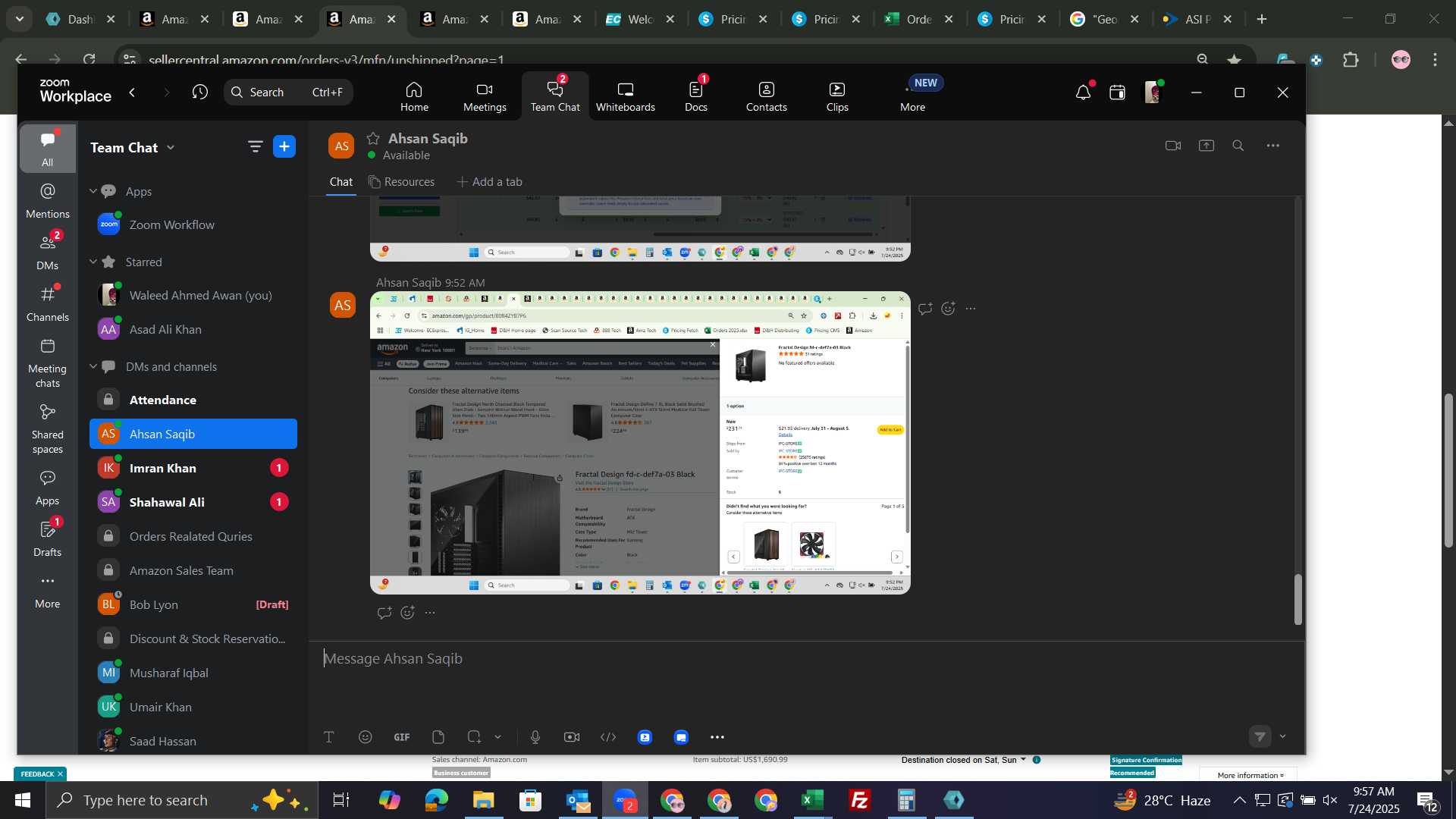Select the Chat tab
1456x819 pixels.
coord(340,181)
